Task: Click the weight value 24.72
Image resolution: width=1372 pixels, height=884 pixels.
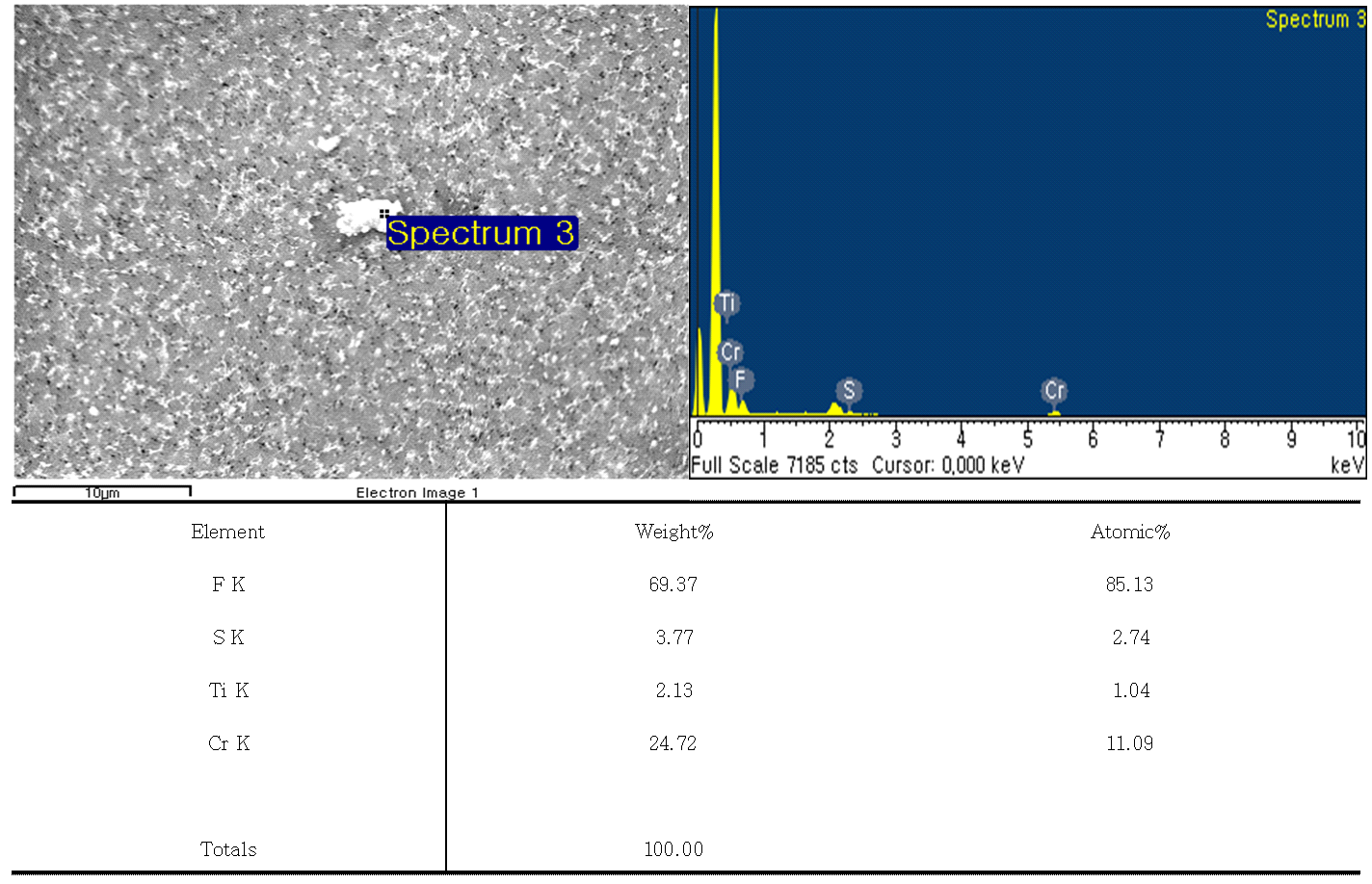Action: click(673, 743)
